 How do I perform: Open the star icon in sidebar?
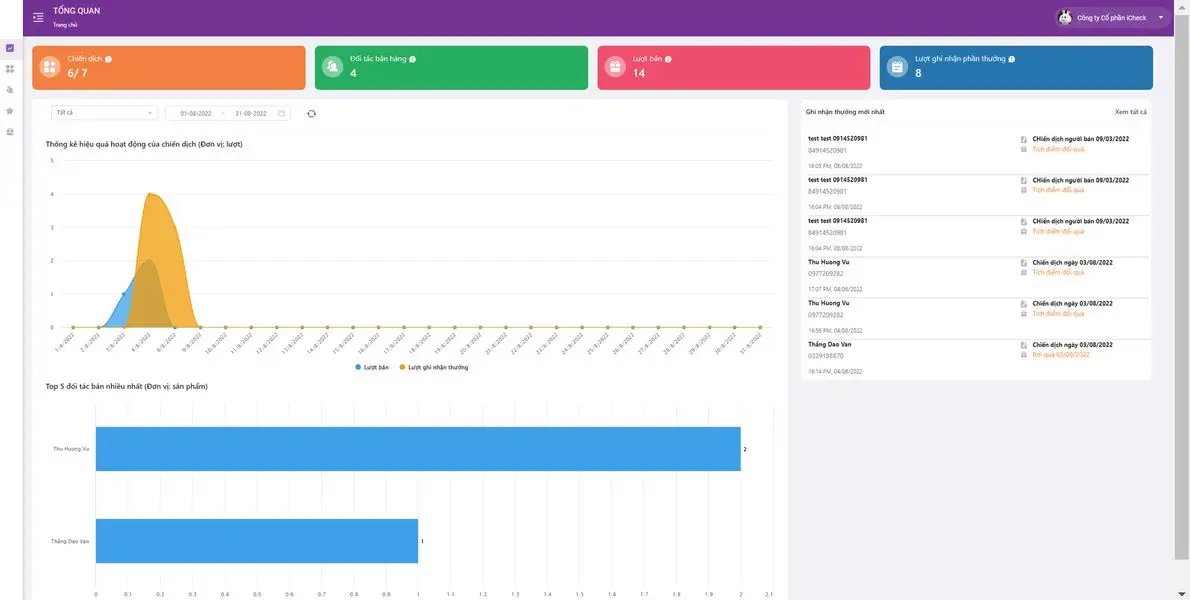[x=10, y=111]
